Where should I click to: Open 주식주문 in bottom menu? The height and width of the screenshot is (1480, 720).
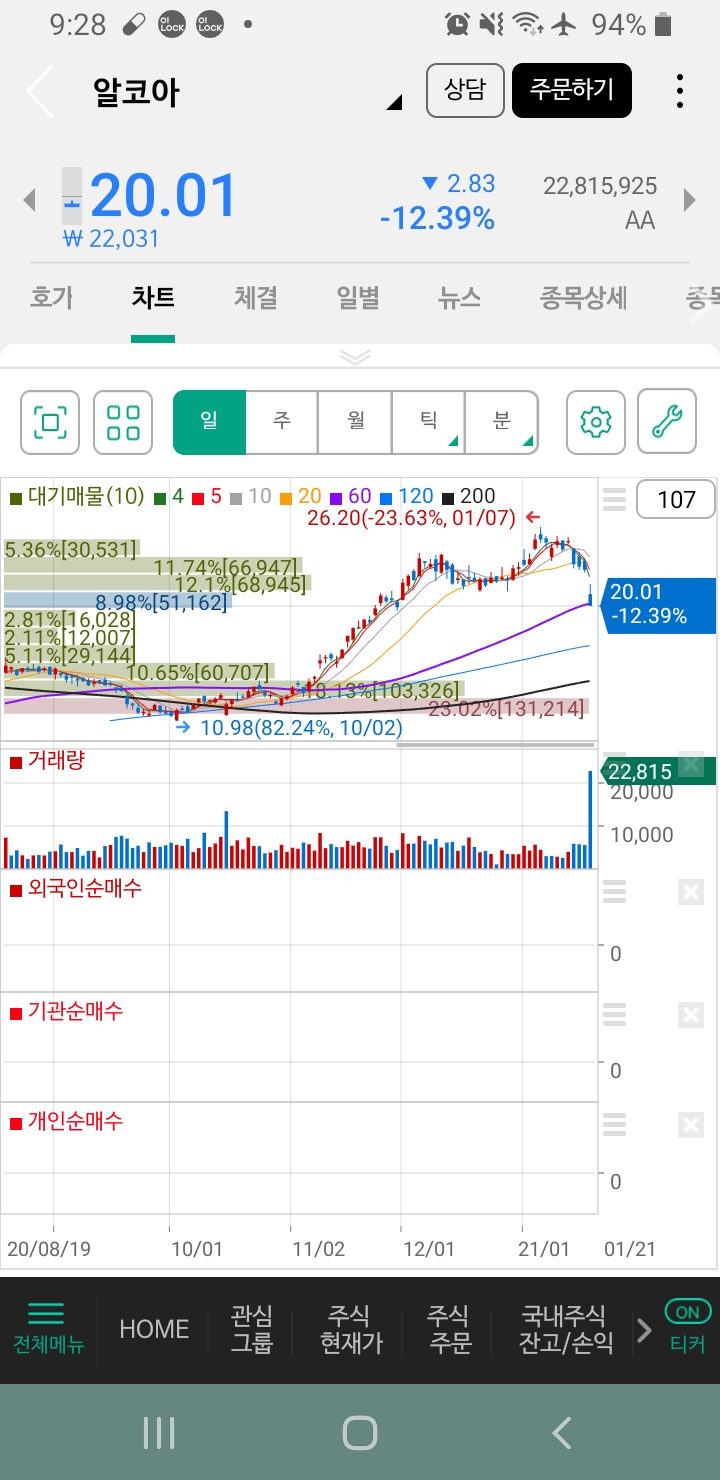point(449,1328)
